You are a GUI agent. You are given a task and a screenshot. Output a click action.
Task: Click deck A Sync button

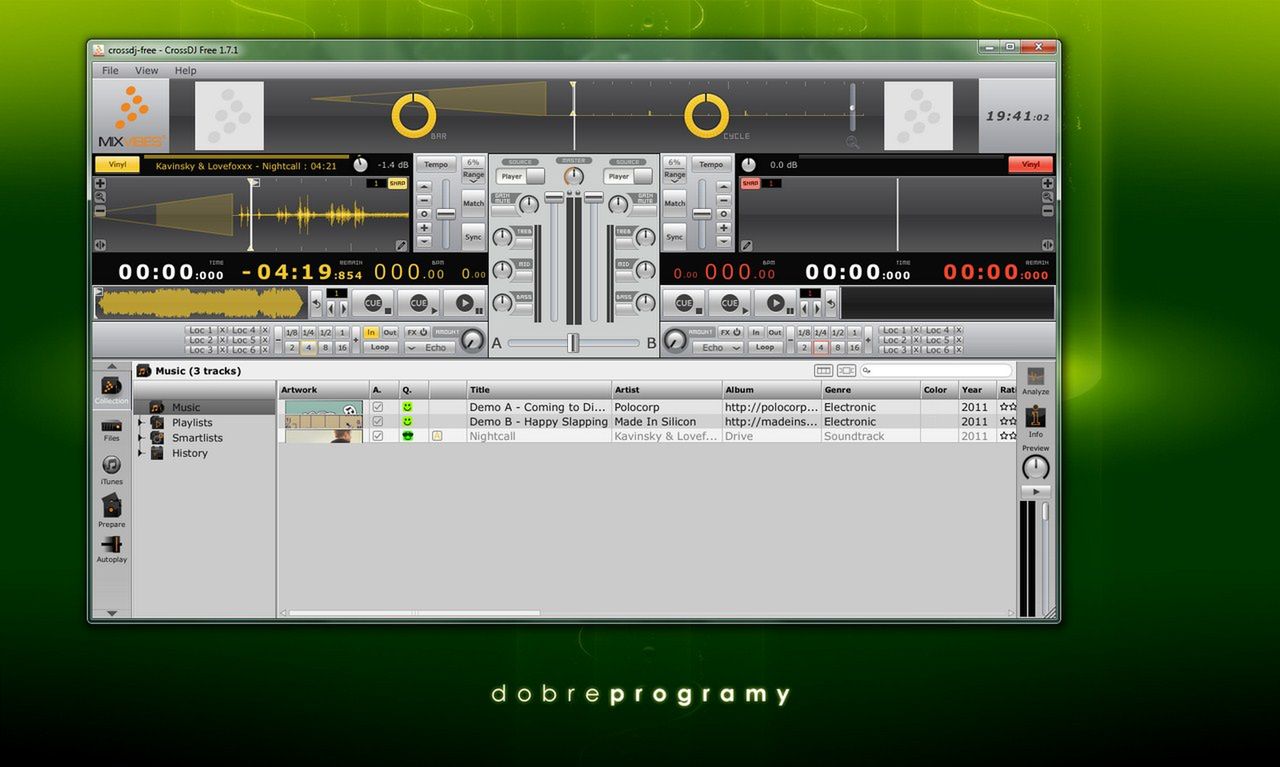[x=473, y=237]
